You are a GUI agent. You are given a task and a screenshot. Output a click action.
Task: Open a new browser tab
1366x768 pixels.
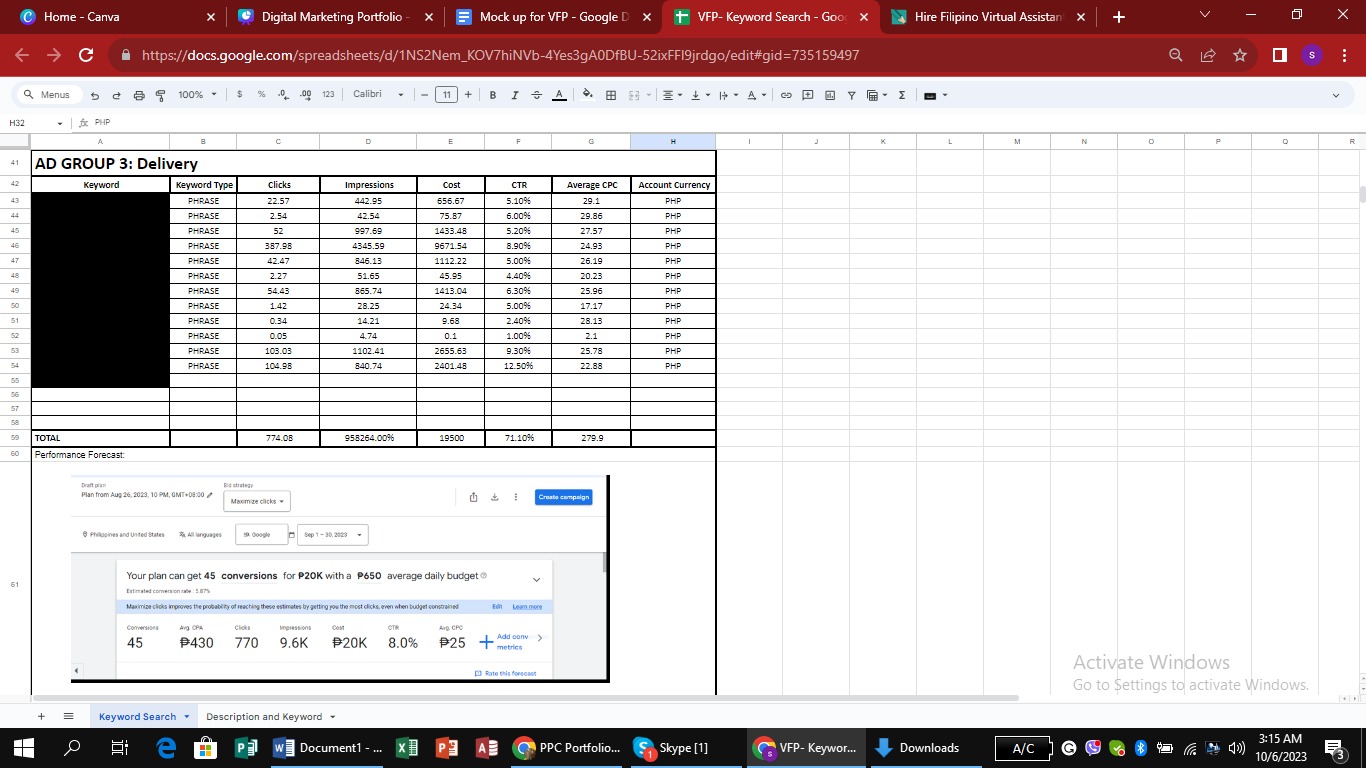pyautogui.click(x=1119, y=17)
